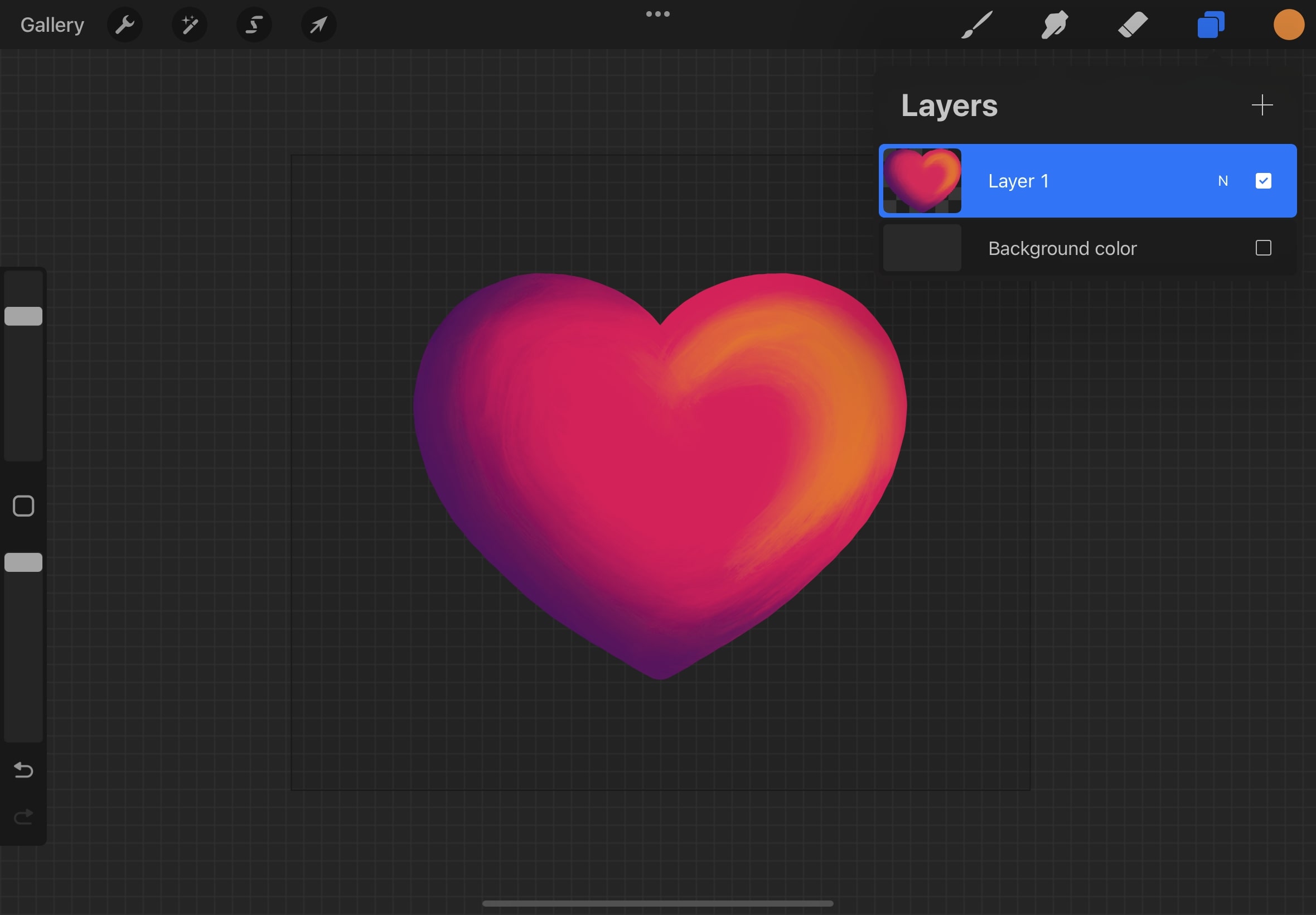
Task: Open the Adjustments magic wand menu
Action: click(189, 25)
